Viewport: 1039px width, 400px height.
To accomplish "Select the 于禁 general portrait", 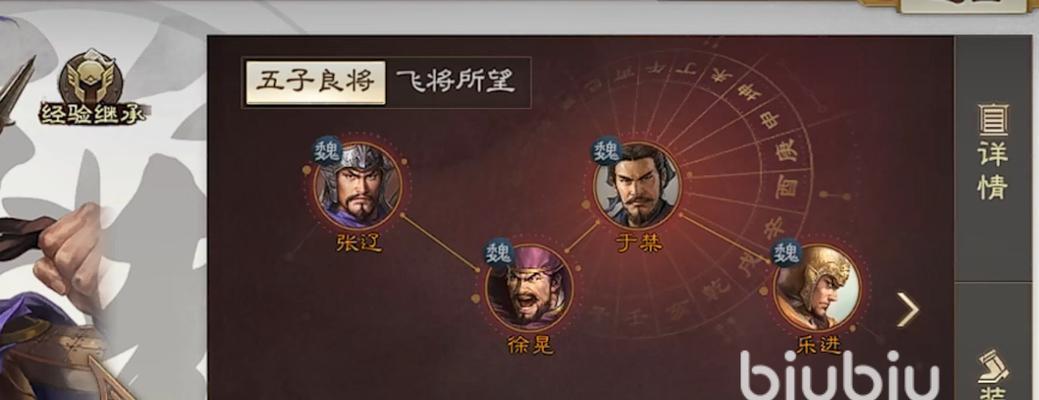I will point(637,186).
